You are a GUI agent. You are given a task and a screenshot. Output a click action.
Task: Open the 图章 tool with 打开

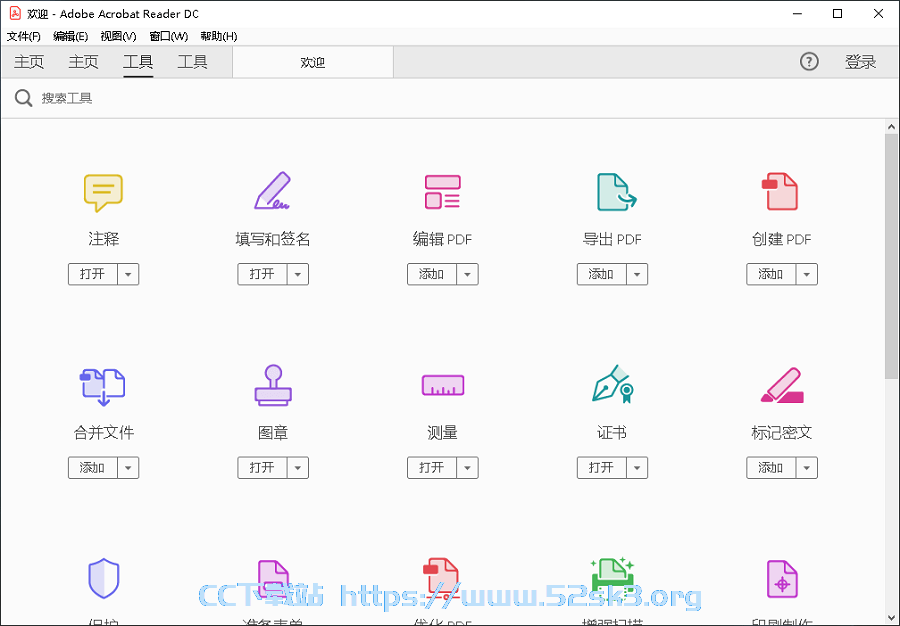(x=262, y=468)
